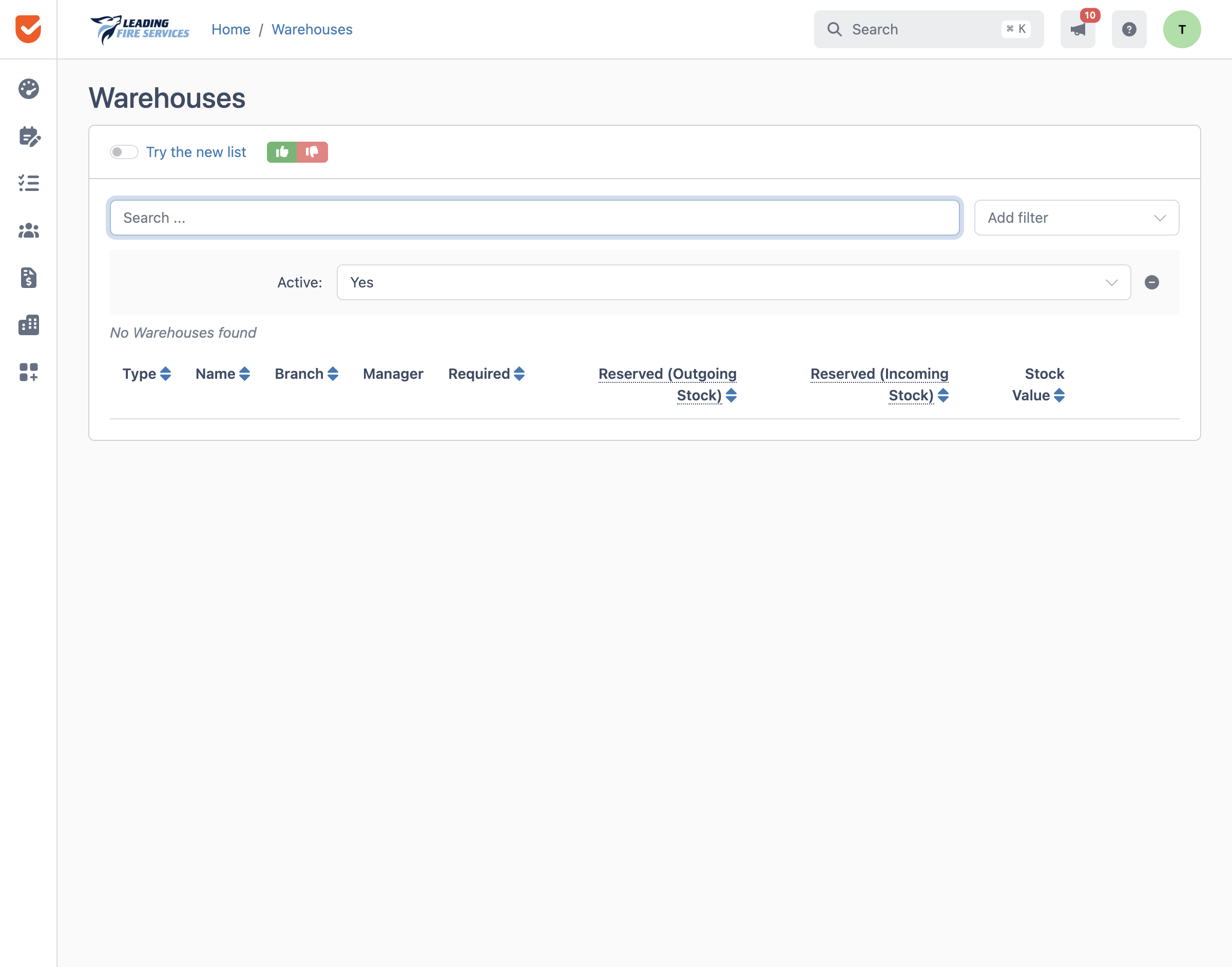Toggle the Try the new list switch

click(x=124, y=152)
